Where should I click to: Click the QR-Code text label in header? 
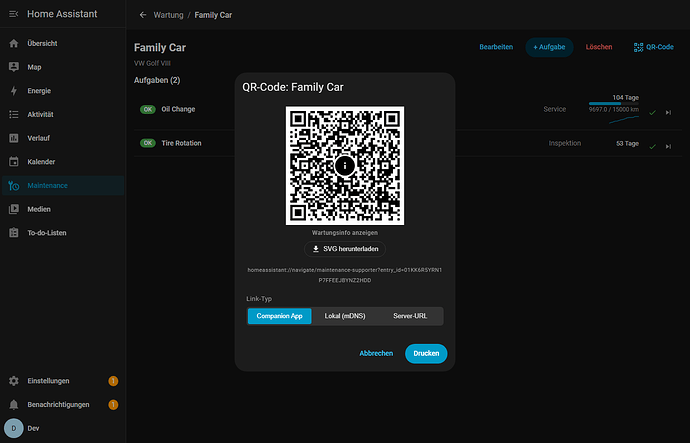pyautogui.click(x=660, y=47)
